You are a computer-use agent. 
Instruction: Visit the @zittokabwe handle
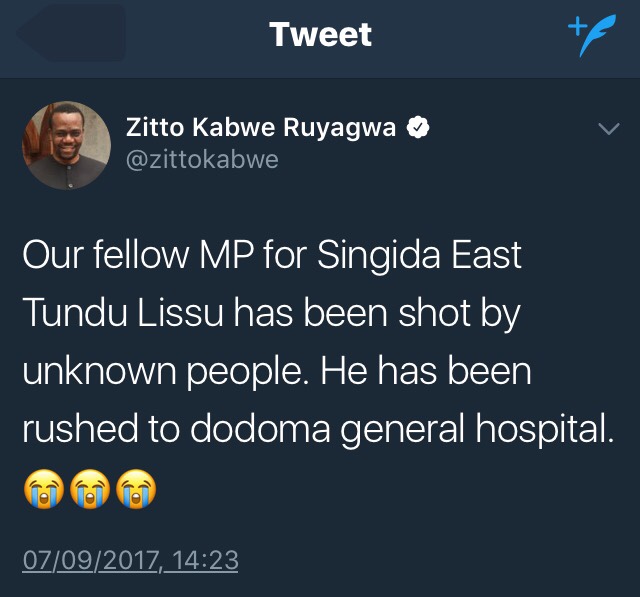click(202, 160)
